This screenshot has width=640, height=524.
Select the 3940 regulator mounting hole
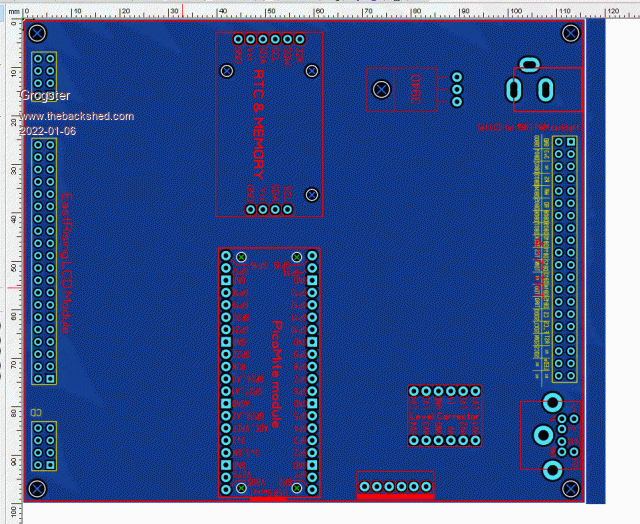coord(381,90)
